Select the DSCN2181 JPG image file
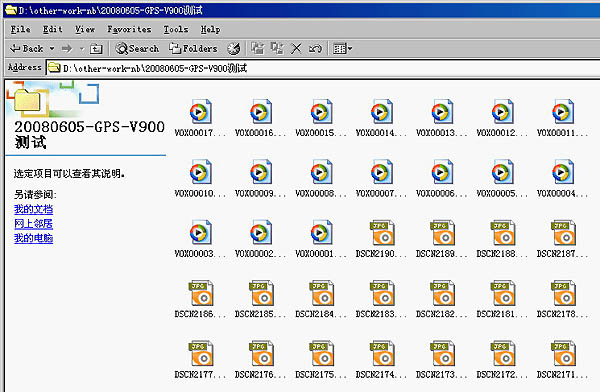Image resolution: width=600 pixels, height=392 pixels. (502, 299)
